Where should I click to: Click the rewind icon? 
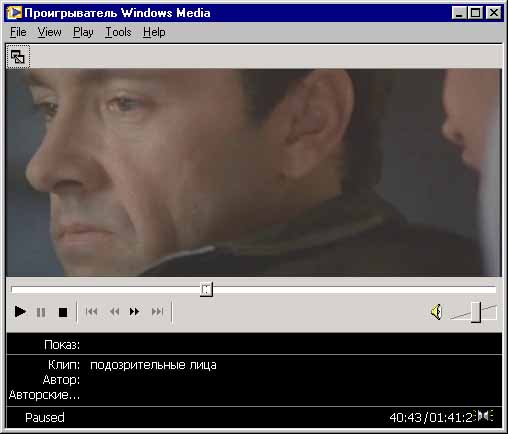coord(114,312)
